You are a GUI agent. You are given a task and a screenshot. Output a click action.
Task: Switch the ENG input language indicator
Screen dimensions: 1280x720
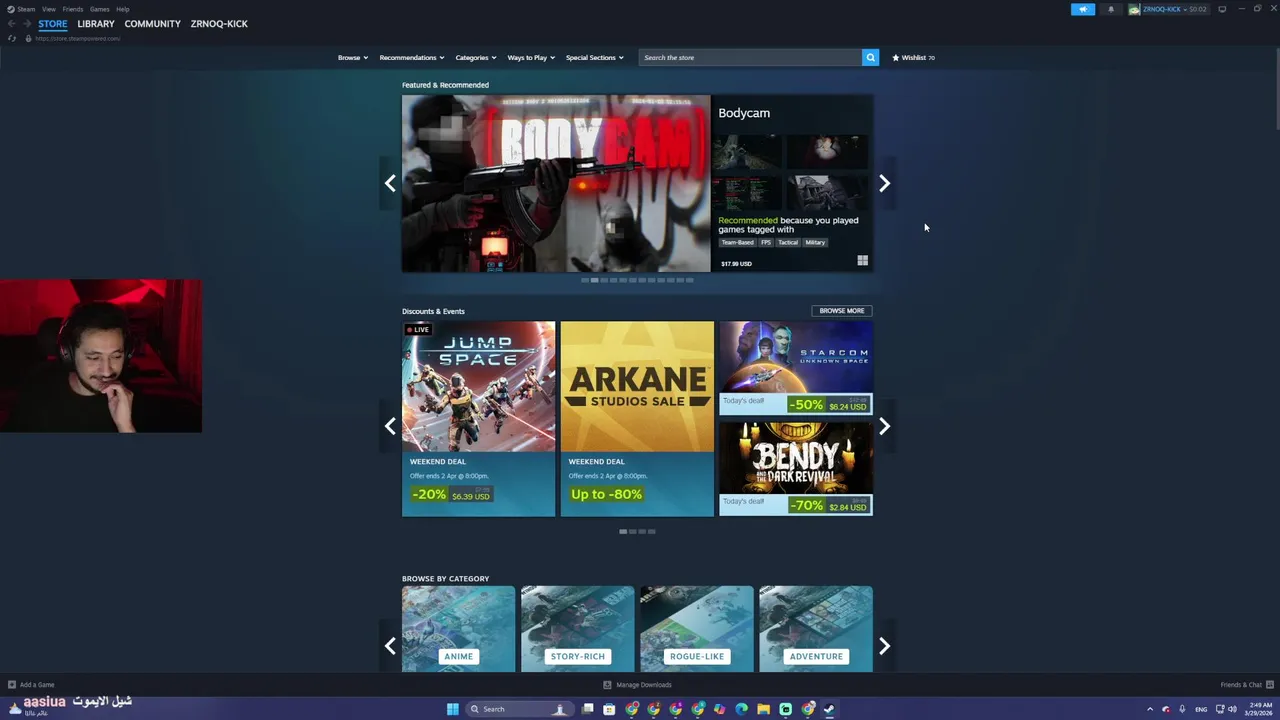click(1201, 709)
